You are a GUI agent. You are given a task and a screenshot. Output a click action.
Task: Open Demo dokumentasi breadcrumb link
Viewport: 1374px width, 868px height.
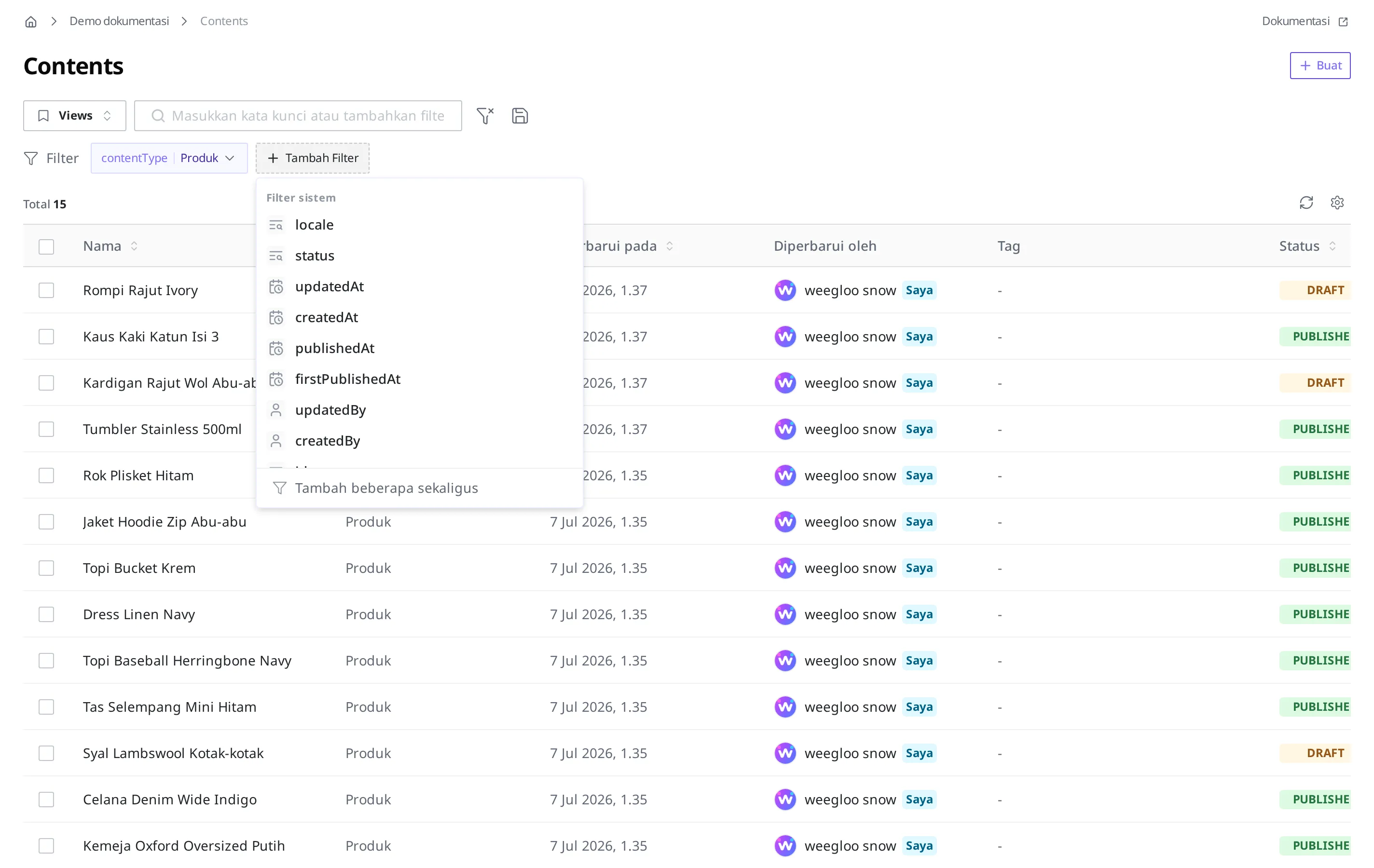tap(119, 21)
